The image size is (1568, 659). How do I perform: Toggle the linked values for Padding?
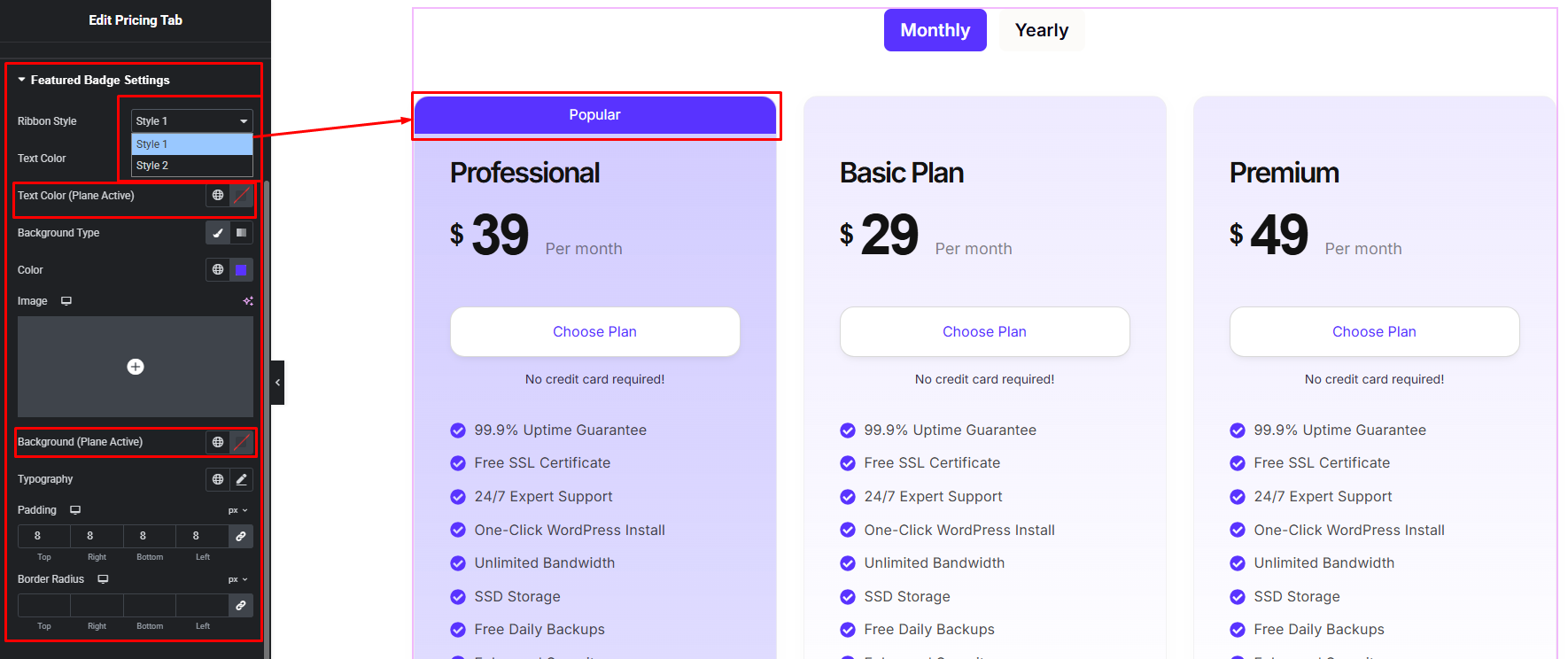pyautogui.click(x=240, y=536)
